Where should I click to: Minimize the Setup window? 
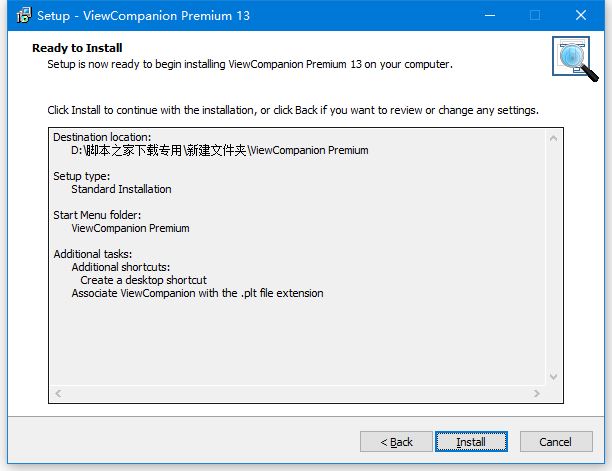[x=490, y=15]
